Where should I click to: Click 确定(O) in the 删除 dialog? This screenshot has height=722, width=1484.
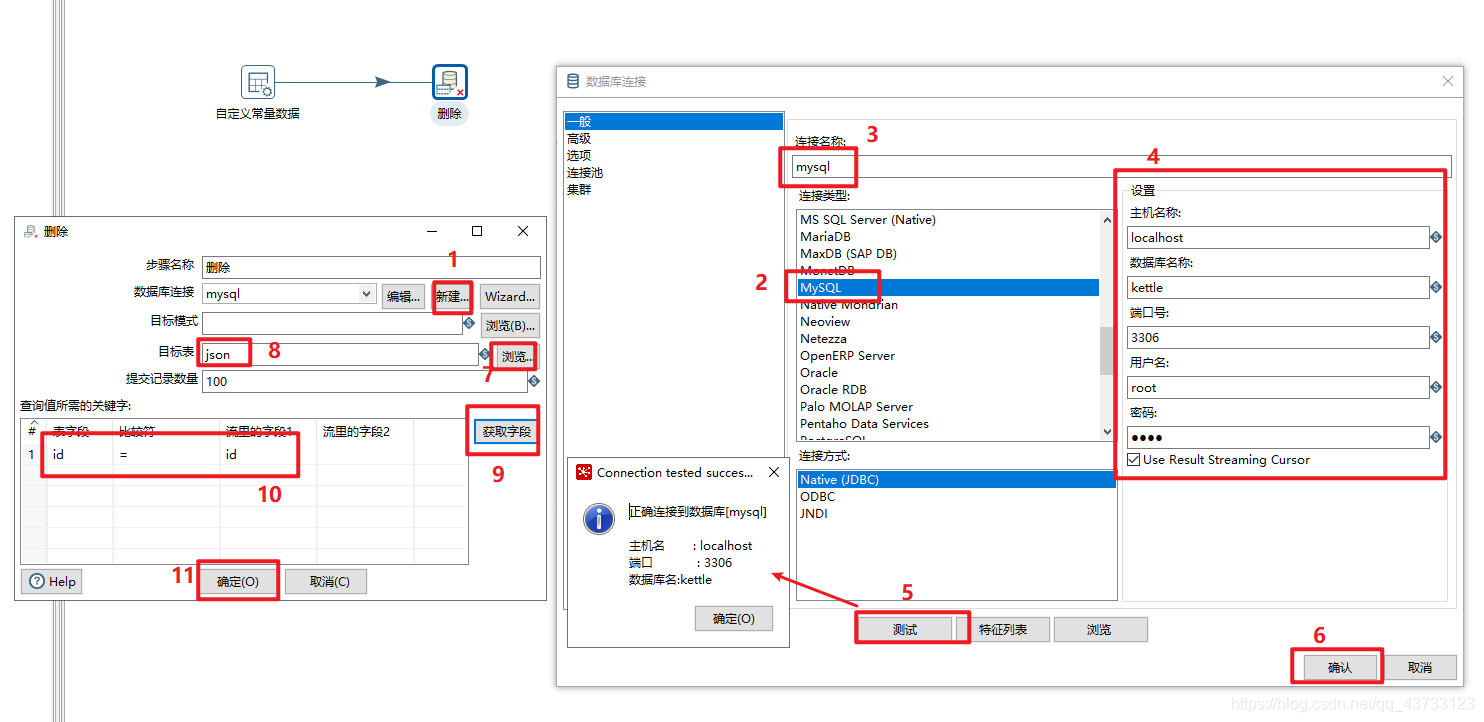(x=238, y=581)
